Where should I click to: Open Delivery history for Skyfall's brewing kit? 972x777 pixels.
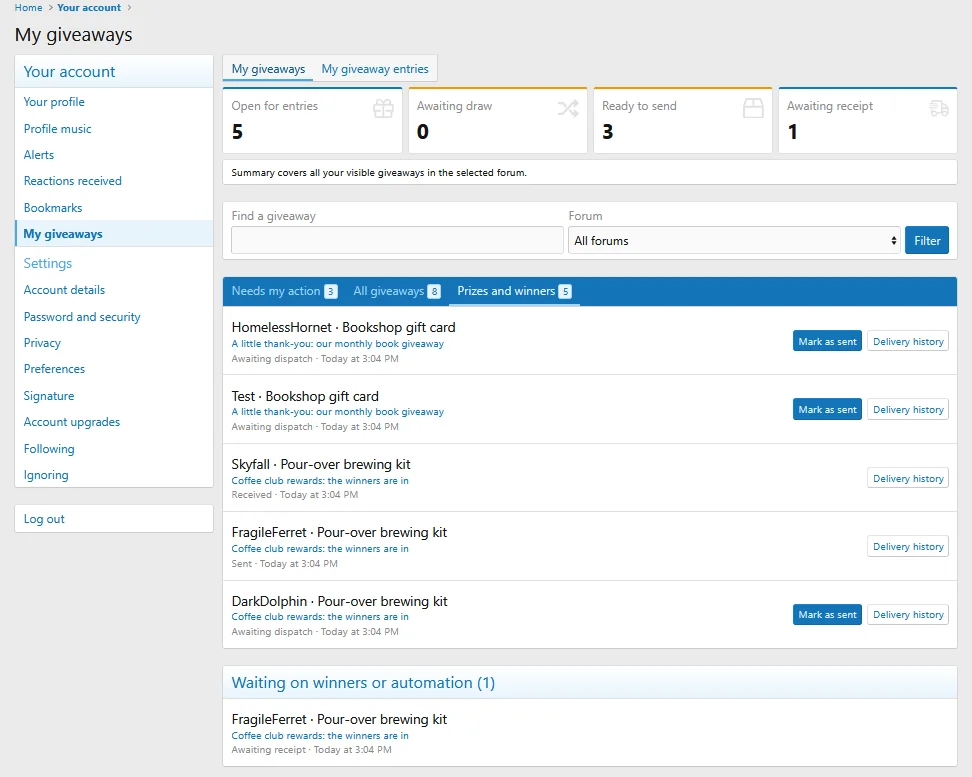pyautogui.click(x=908, y=479)
